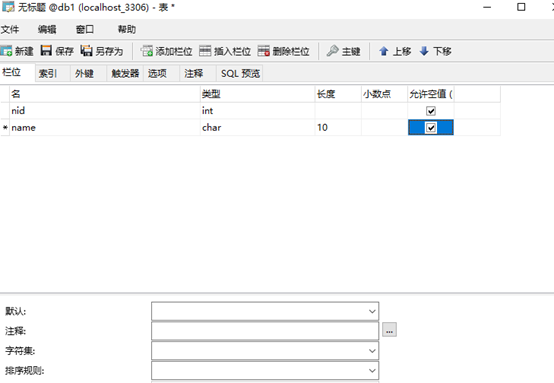
Task: Switch to the Comment tab
Action: [198, 73]
